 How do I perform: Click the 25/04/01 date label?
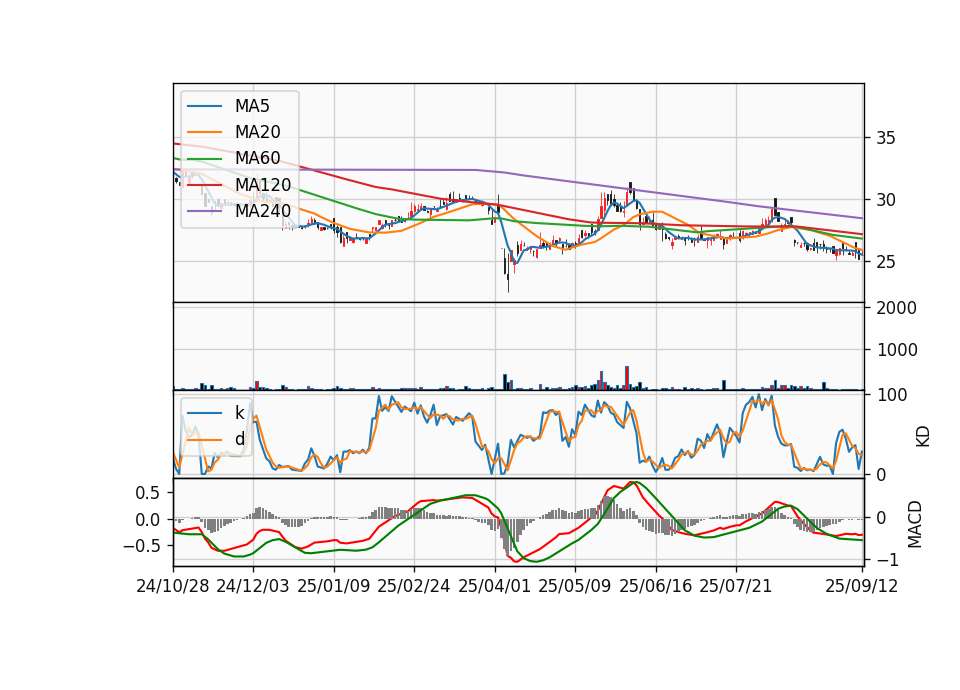pos(494,586)
